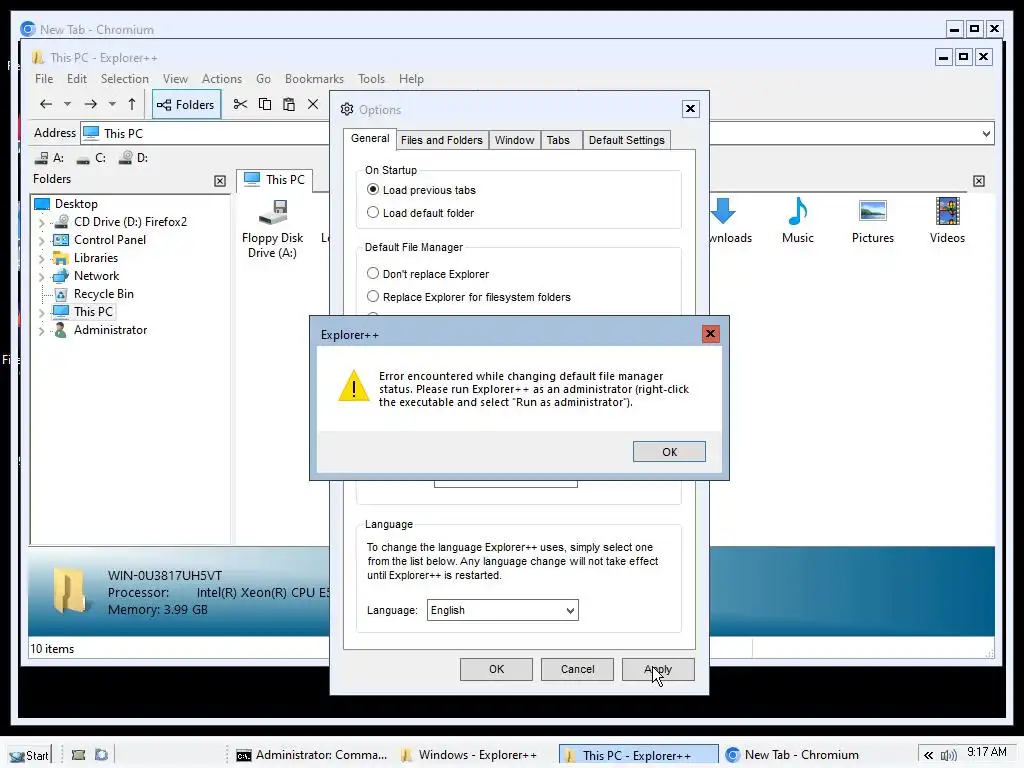This screenshot has height=768, width=1024.
Task: Expand hidden tray icons chevron
Action: 928,756
